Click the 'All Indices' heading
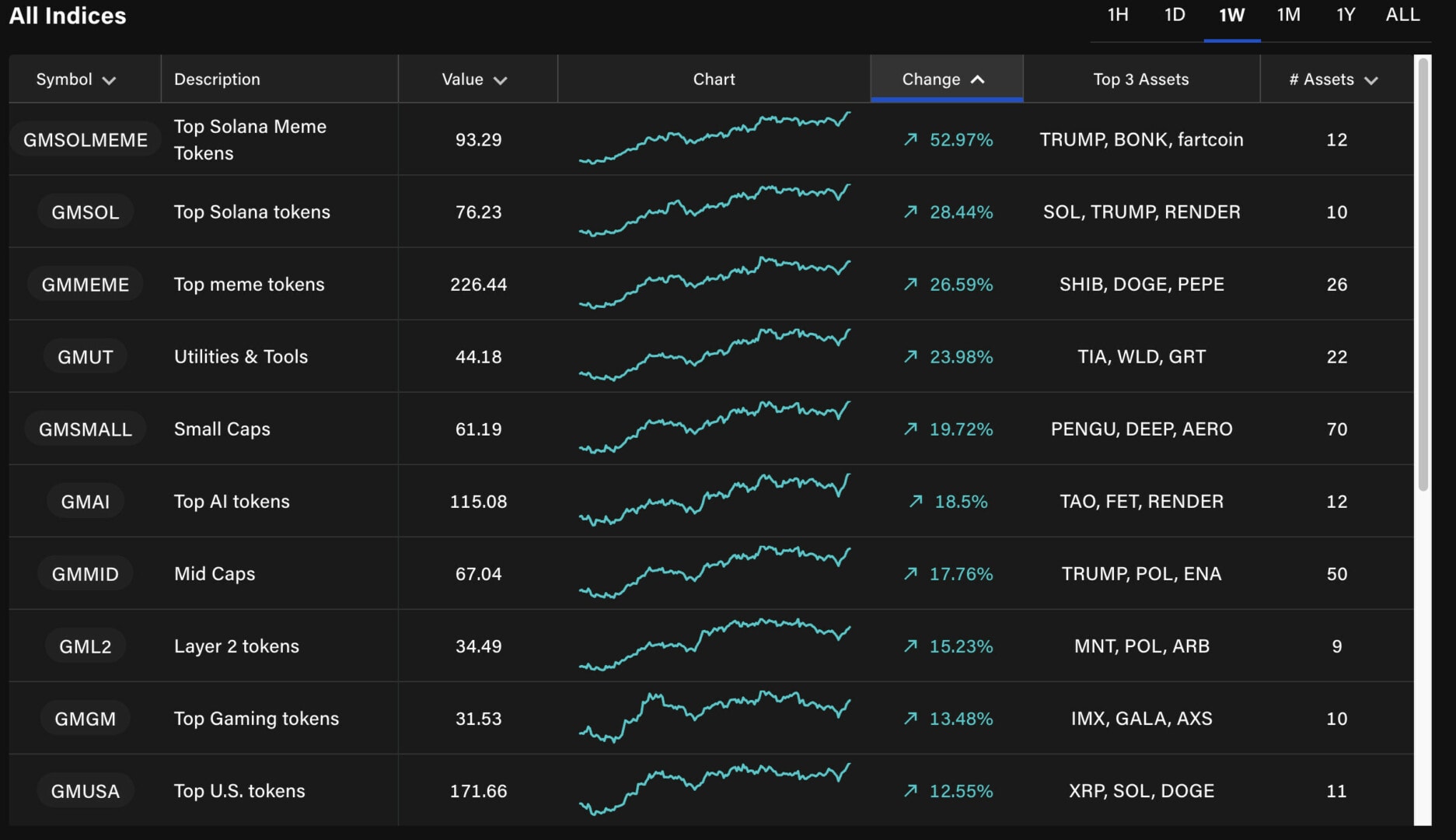Screen dimensions: 1456x840 coord(67,16)
